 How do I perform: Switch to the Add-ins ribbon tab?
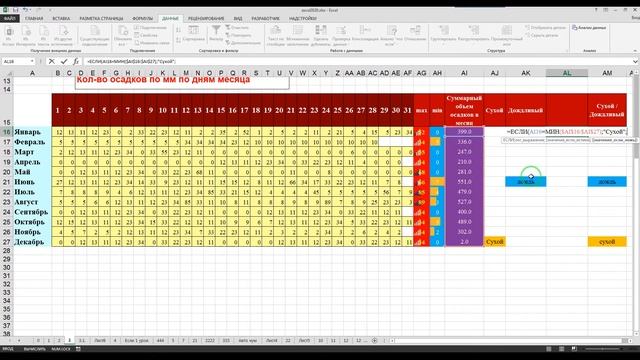pos(303,18)
